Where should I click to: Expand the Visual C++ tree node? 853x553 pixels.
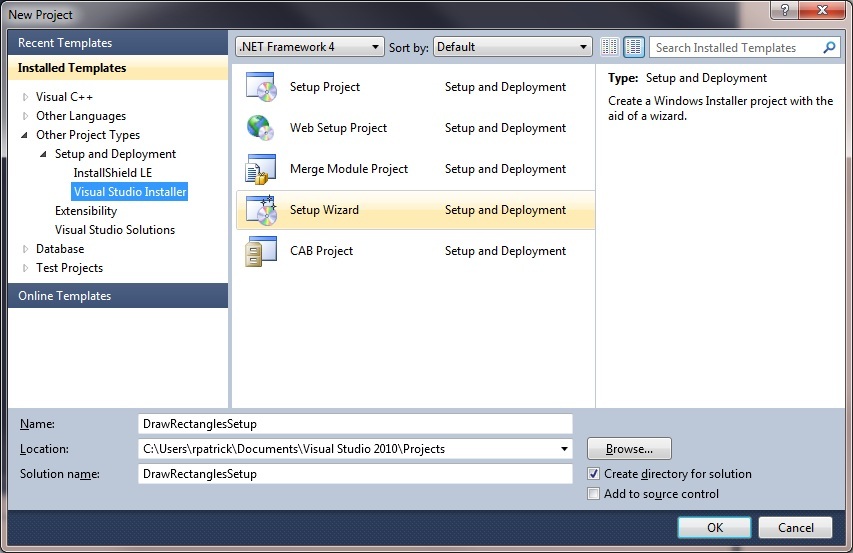(x=26, y=97)
